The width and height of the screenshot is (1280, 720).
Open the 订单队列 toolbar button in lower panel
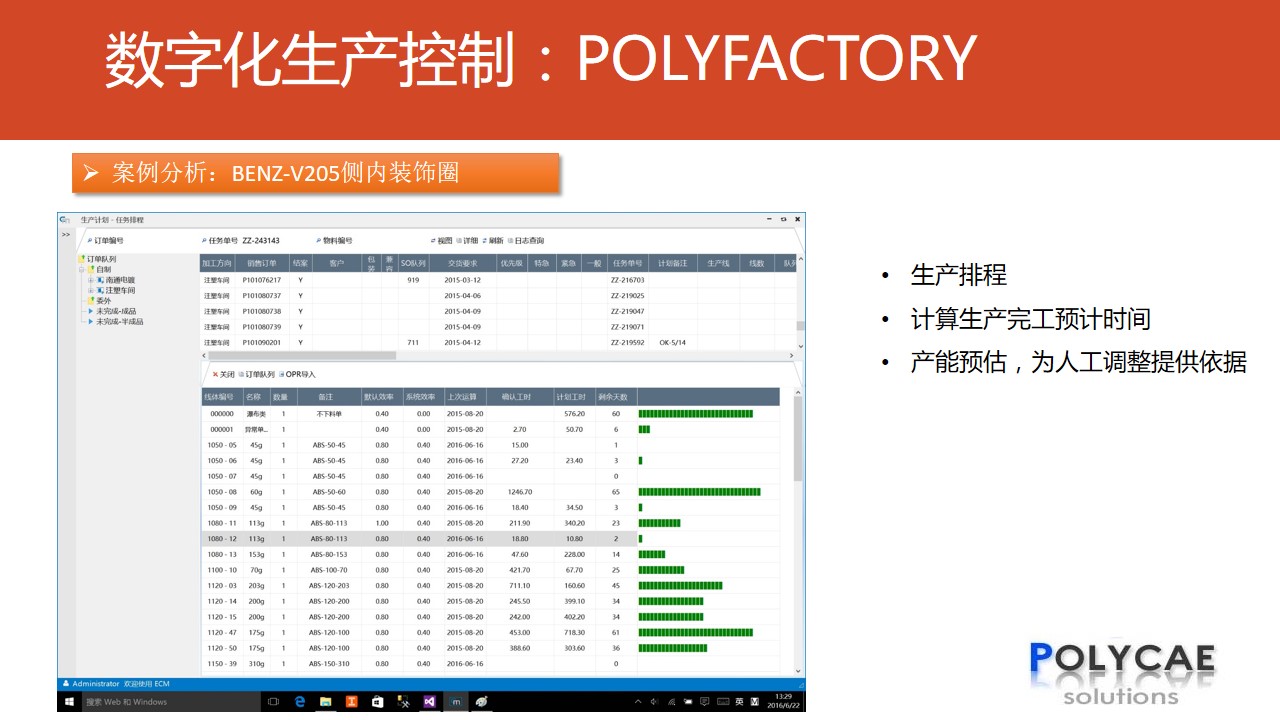pos(256,374)
